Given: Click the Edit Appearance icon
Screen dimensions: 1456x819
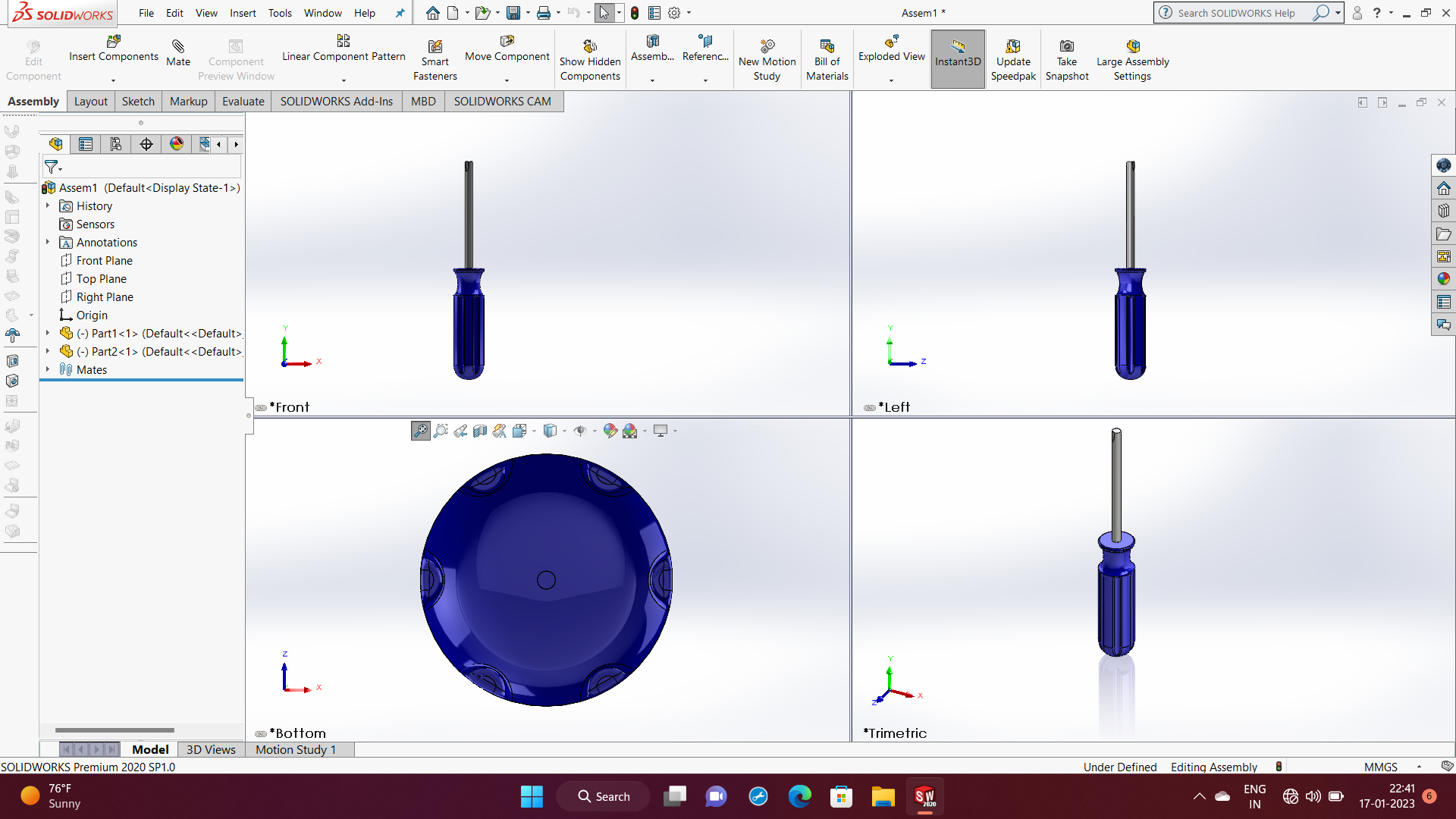Looking at the screenshot, I should [x=610, y=431].
